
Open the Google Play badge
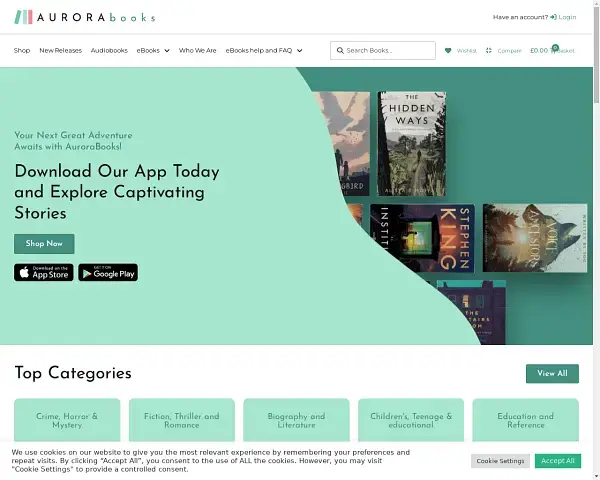point(108,272)
